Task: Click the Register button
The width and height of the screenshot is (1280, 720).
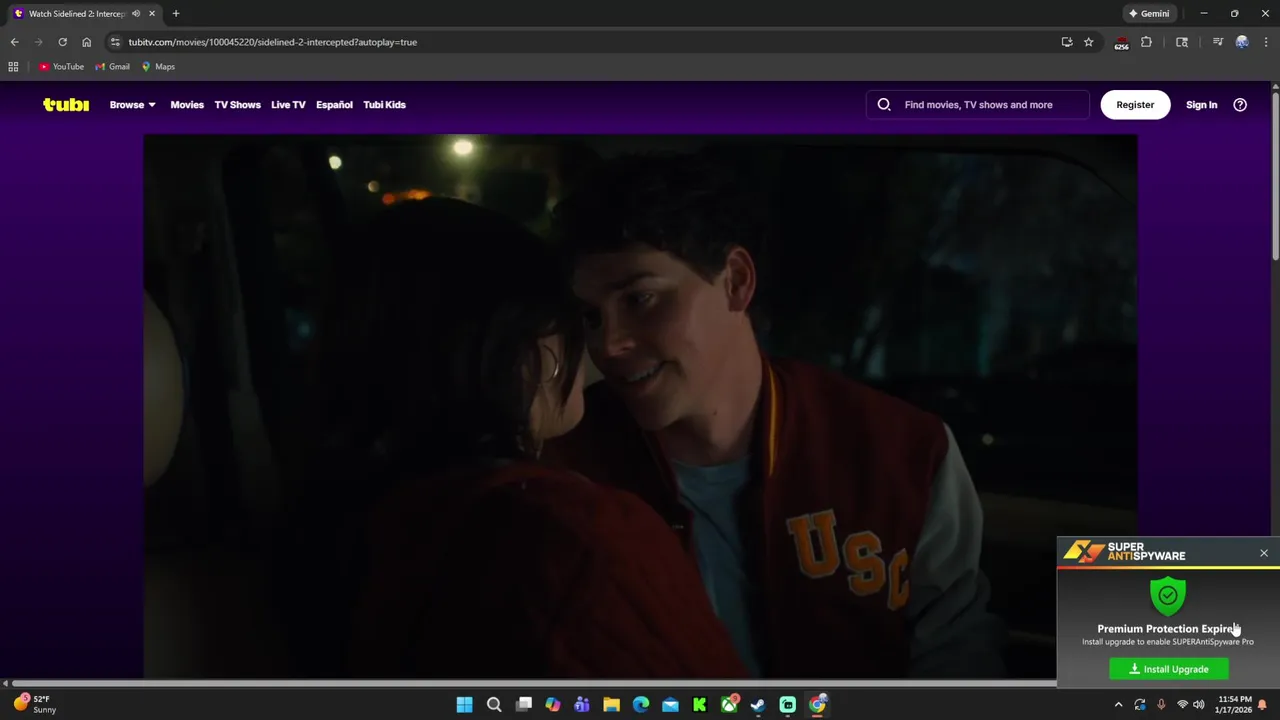Action: 1135,105
